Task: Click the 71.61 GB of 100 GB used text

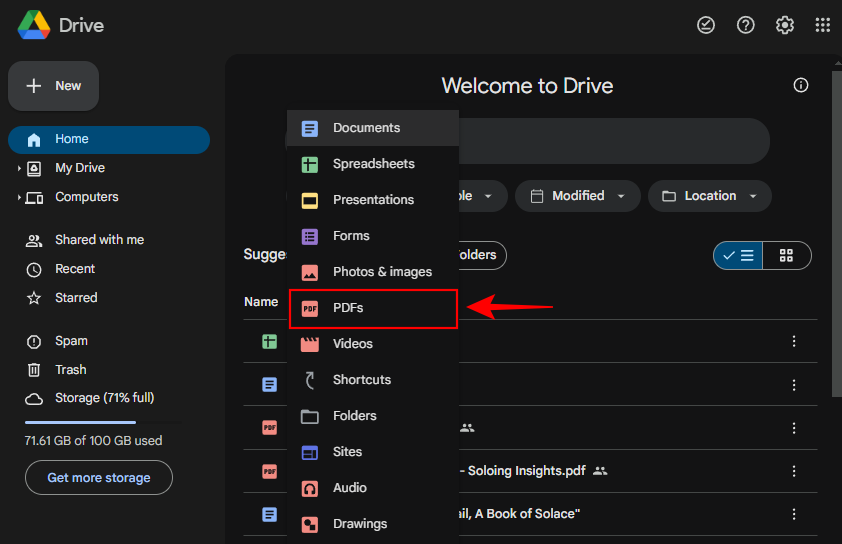Action: coord(93,441)
